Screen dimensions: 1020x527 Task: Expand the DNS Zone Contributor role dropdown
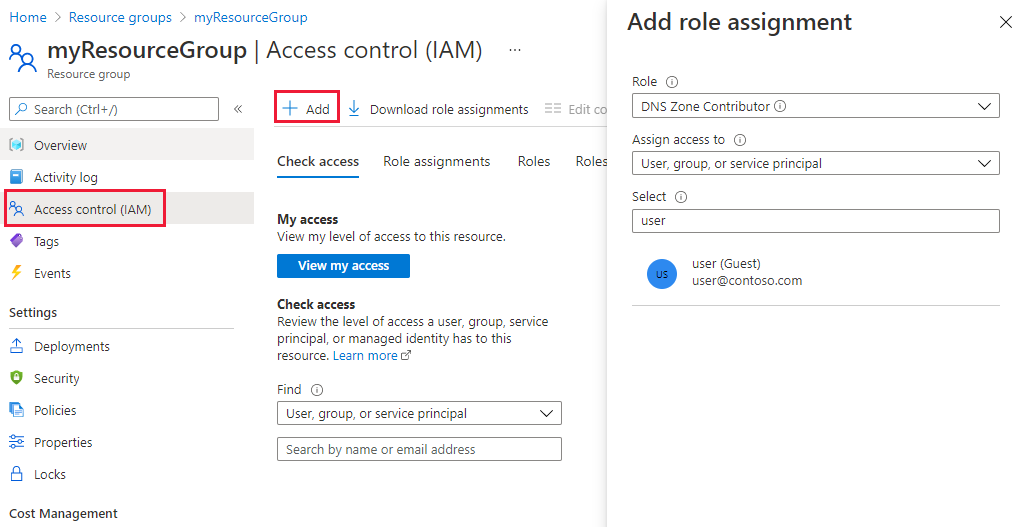tap(984, 106)
